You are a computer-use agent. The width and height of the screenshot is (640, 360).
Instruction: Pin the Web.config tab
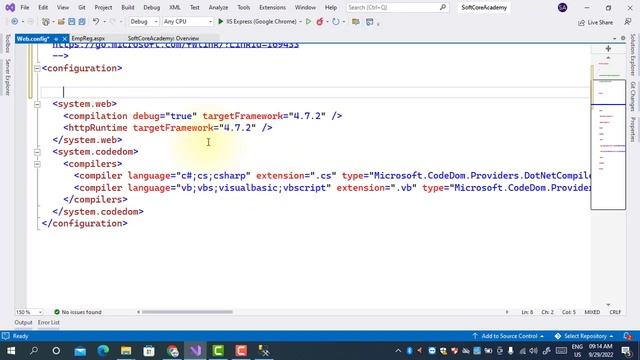56,39
